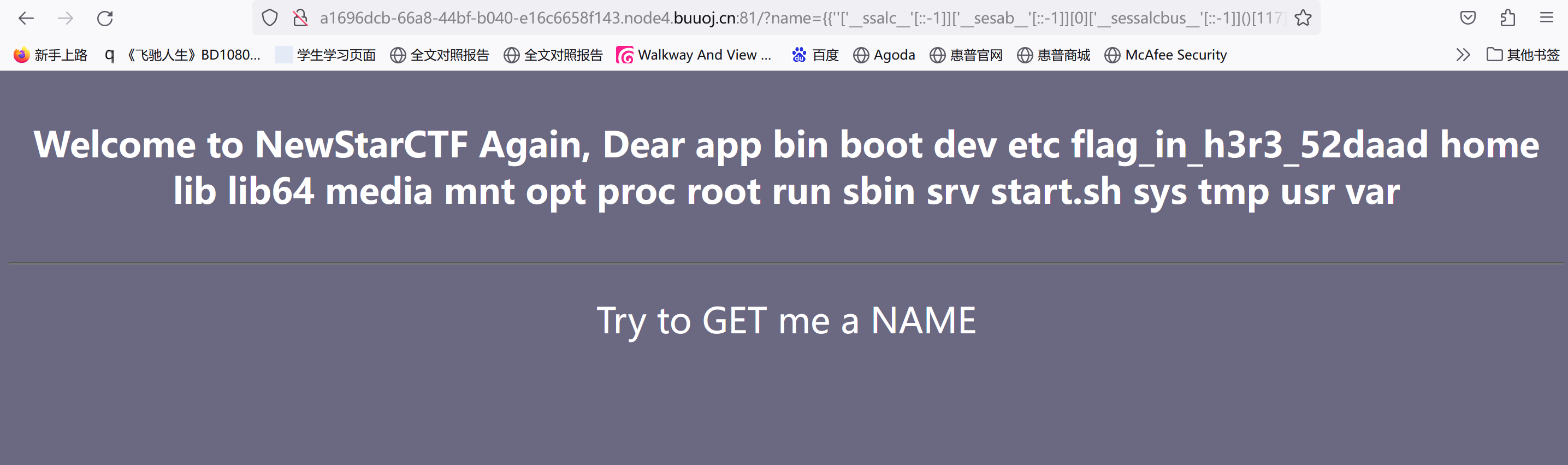The image size is (1568, 465).
Task: Bookmark this page with the star
Action: (1303, 18)
